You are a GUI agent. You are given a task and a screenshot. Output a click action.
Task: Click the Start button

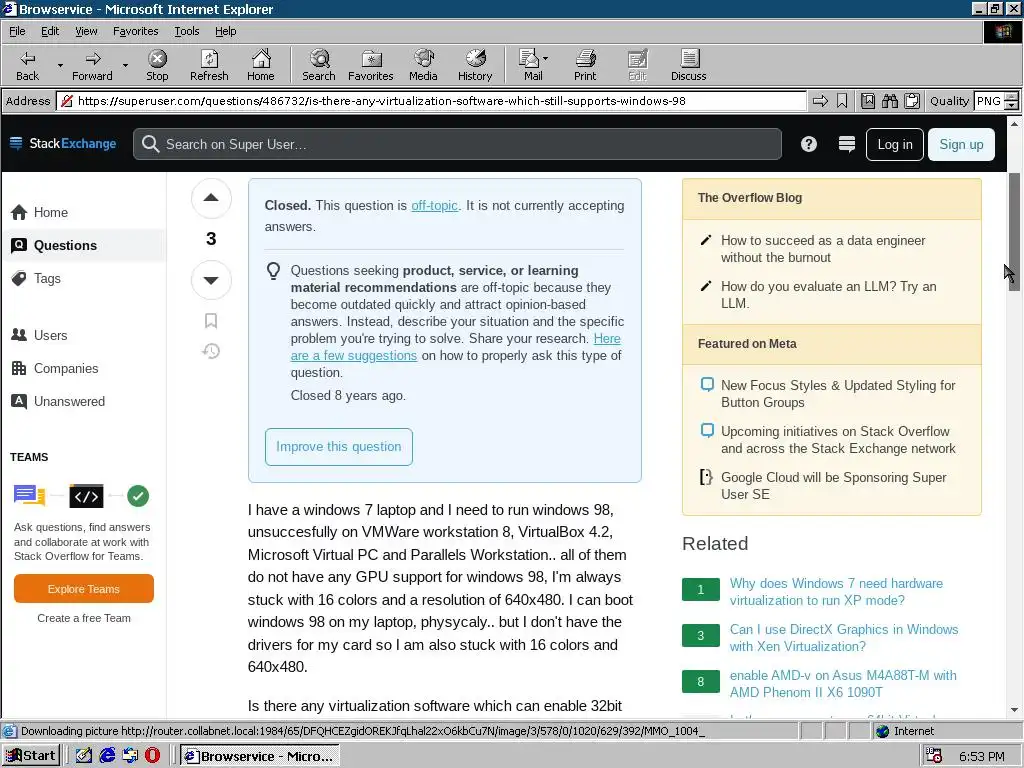click(31, 756)
